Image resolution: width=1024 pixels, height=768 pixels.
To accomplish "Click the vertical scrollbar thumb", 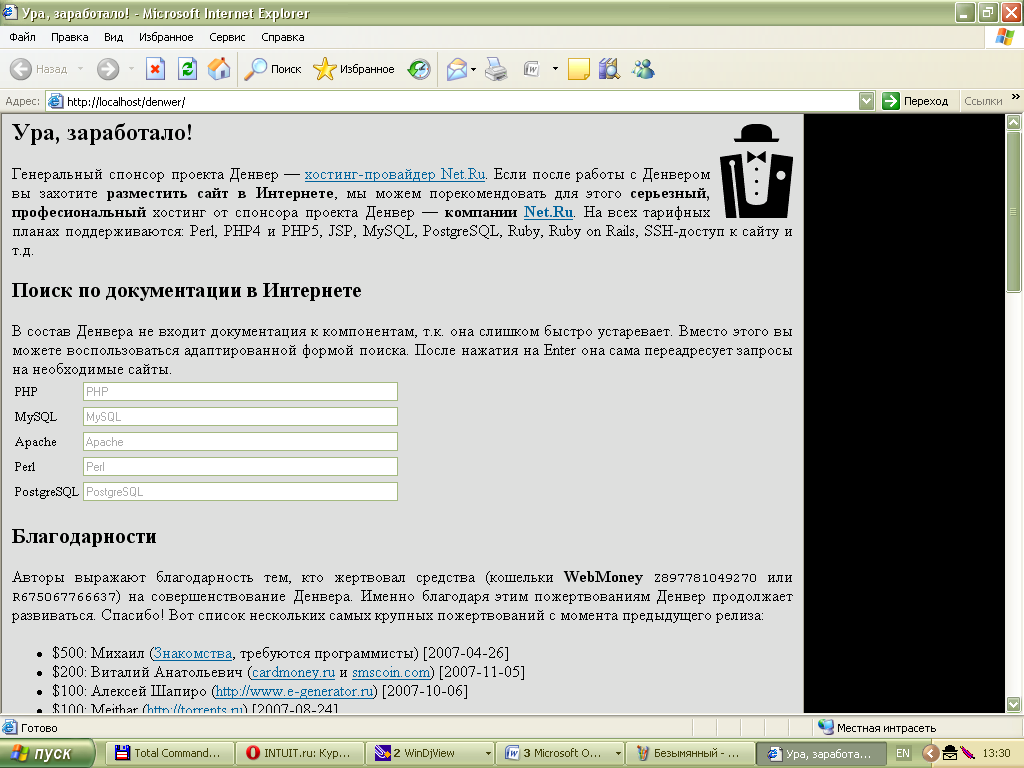I will click(1014, 212).
